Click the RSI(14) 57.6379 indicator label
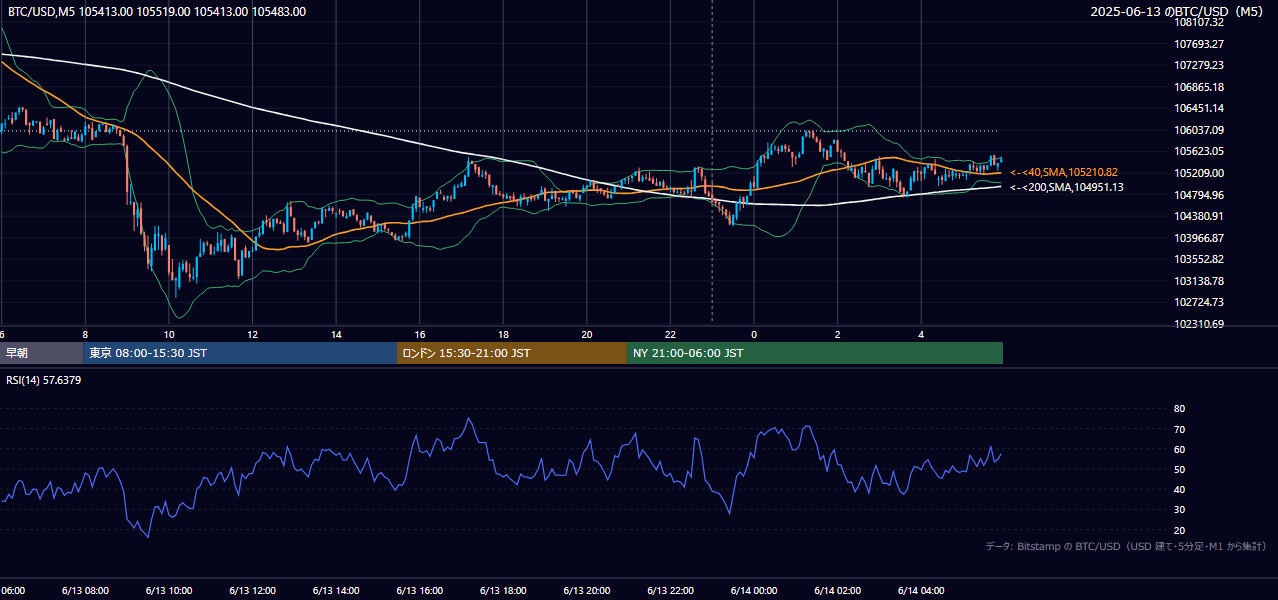Screen dimensions: 1278x600 click(44, 380)
